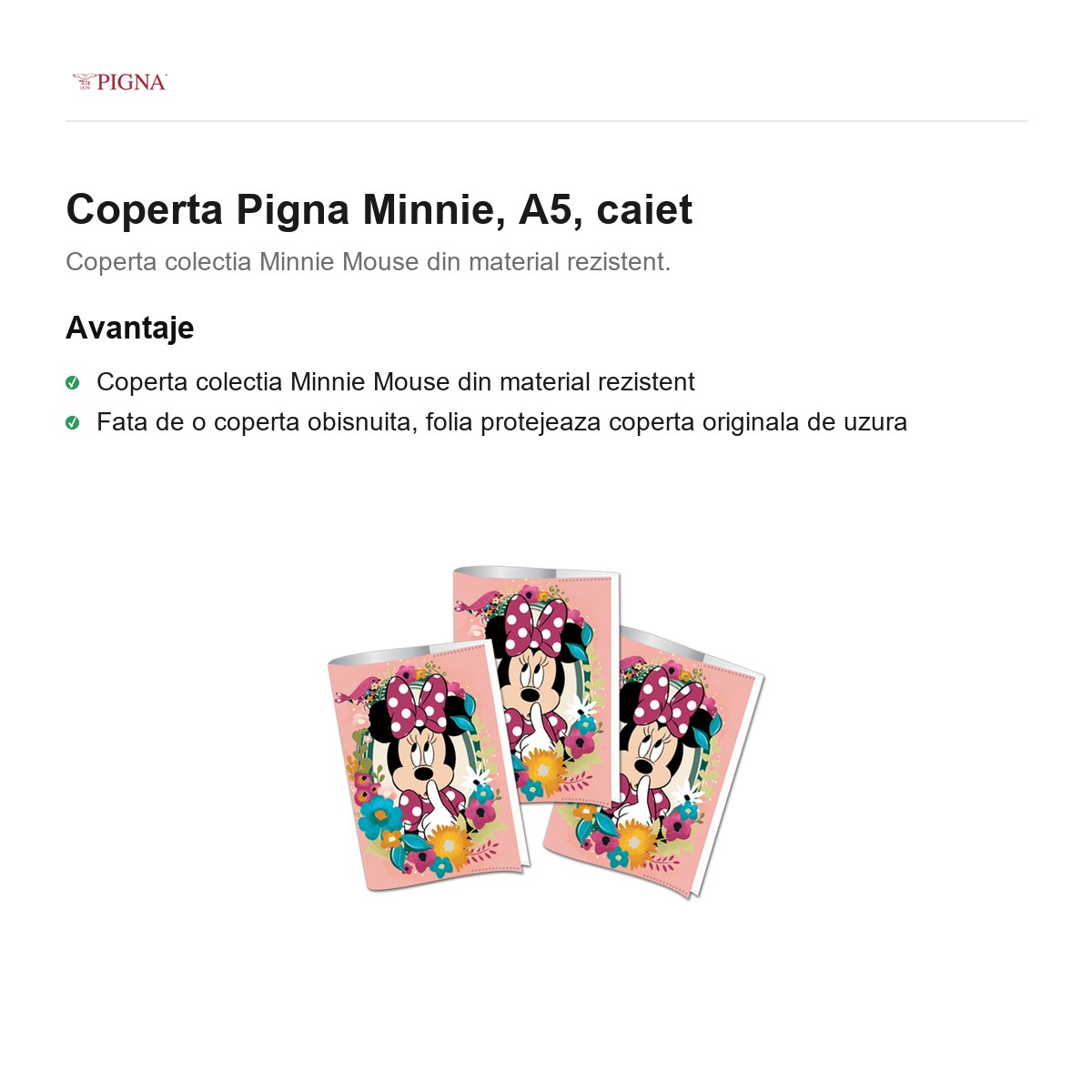Click the yellow flower on left cover
Image resolution: width=1092 pixels, height=1092 pixels.
pyautogui.click(x=449, y=844)
